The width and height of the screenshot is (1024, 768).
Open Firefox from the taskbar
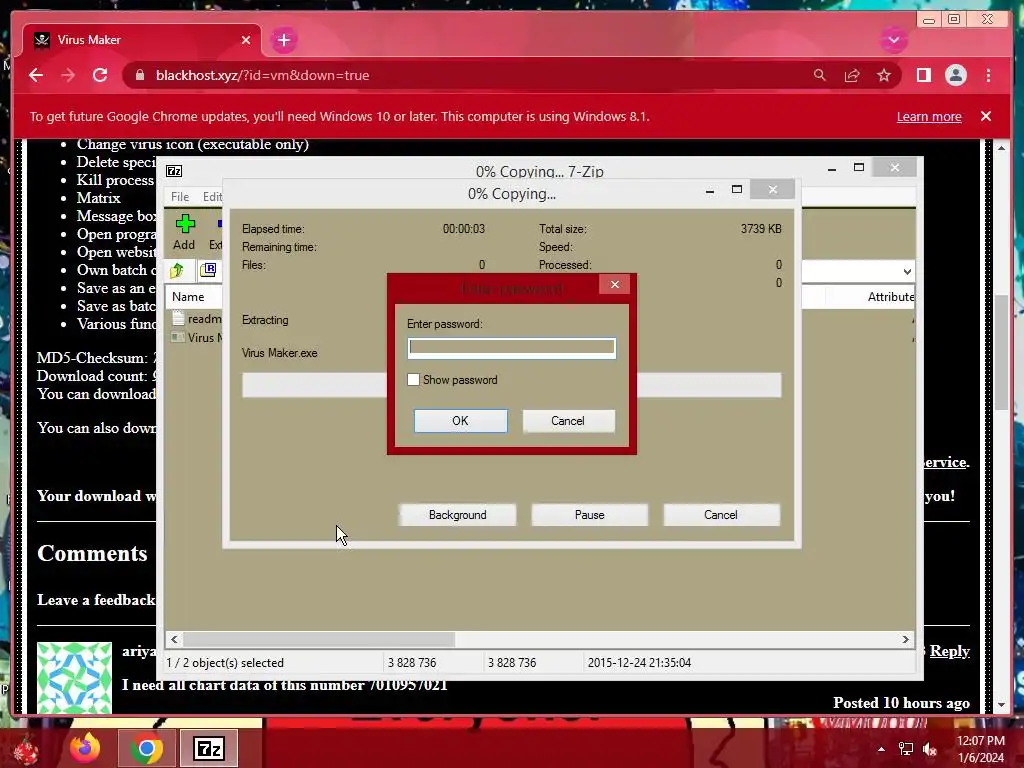point(86,748)
